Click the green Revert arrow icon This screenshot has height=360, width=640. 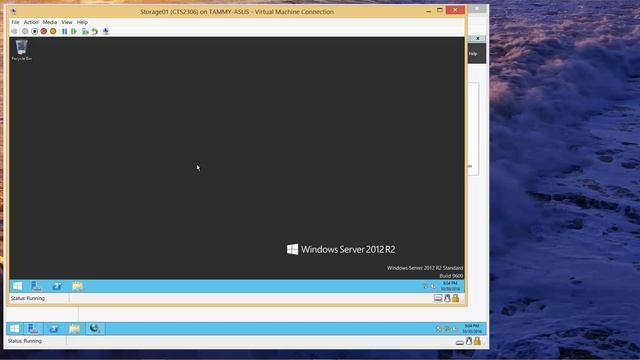point(95,31)
